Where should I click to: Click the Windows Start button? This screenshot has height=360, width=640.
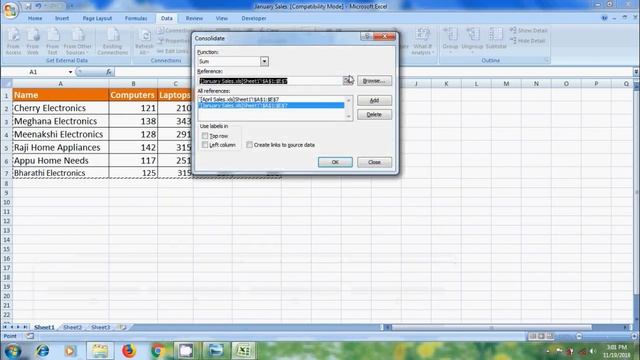point(13,351)
